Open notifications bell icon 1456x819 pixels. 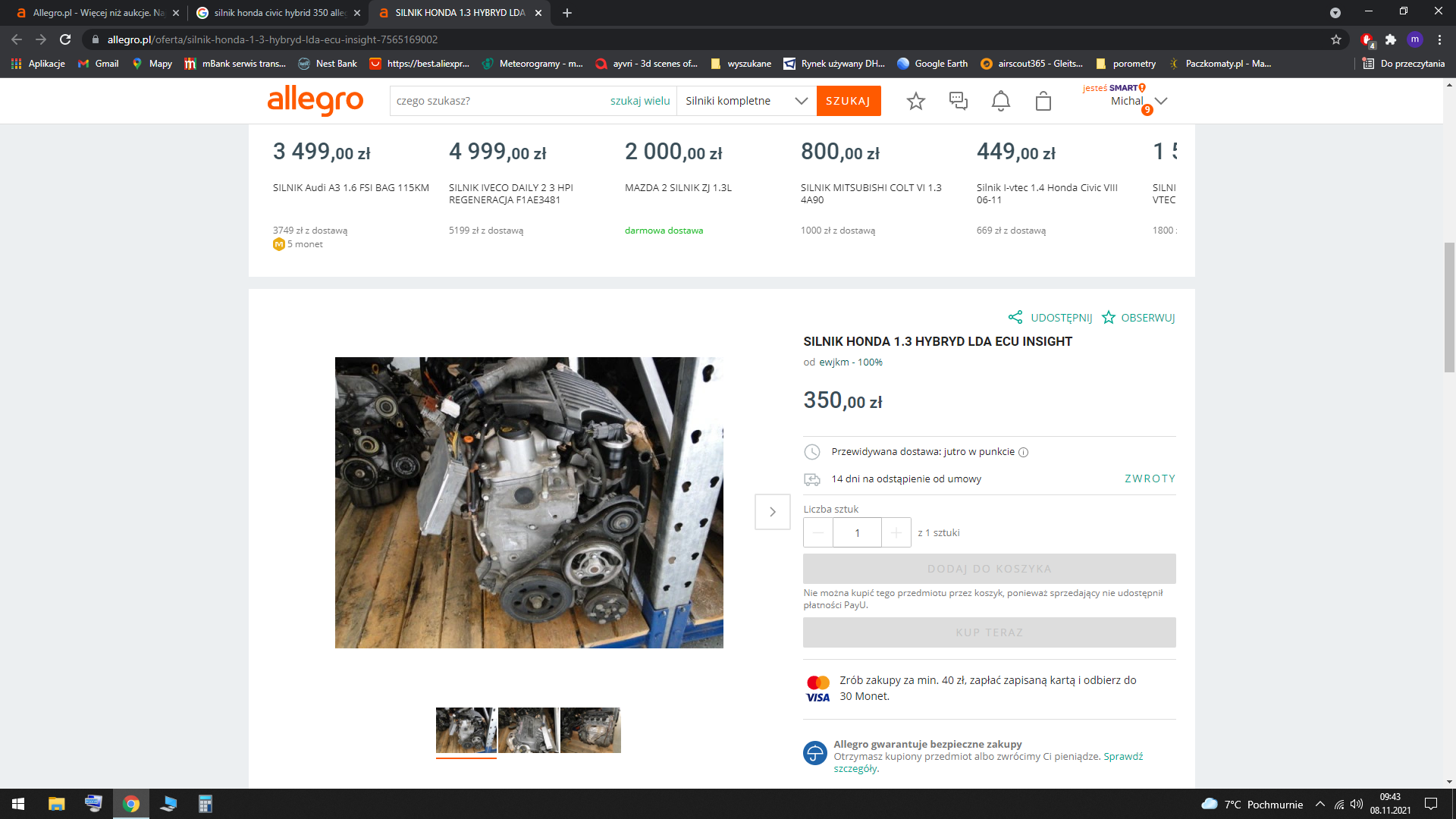pyautogui.click(x=1000, y=101)
